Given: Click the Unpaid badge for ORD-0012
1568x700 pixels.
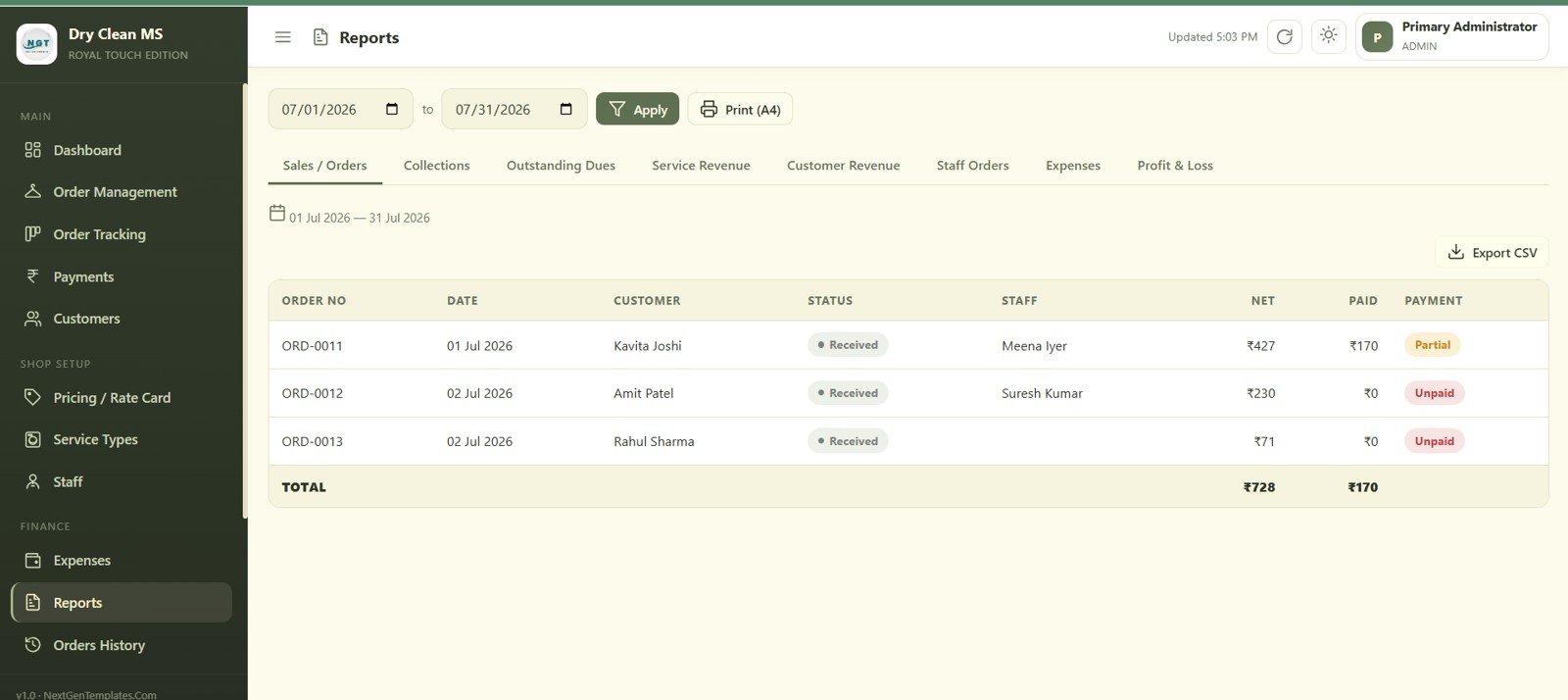Looking at the screenshot, I should [x=1434, y=393].
